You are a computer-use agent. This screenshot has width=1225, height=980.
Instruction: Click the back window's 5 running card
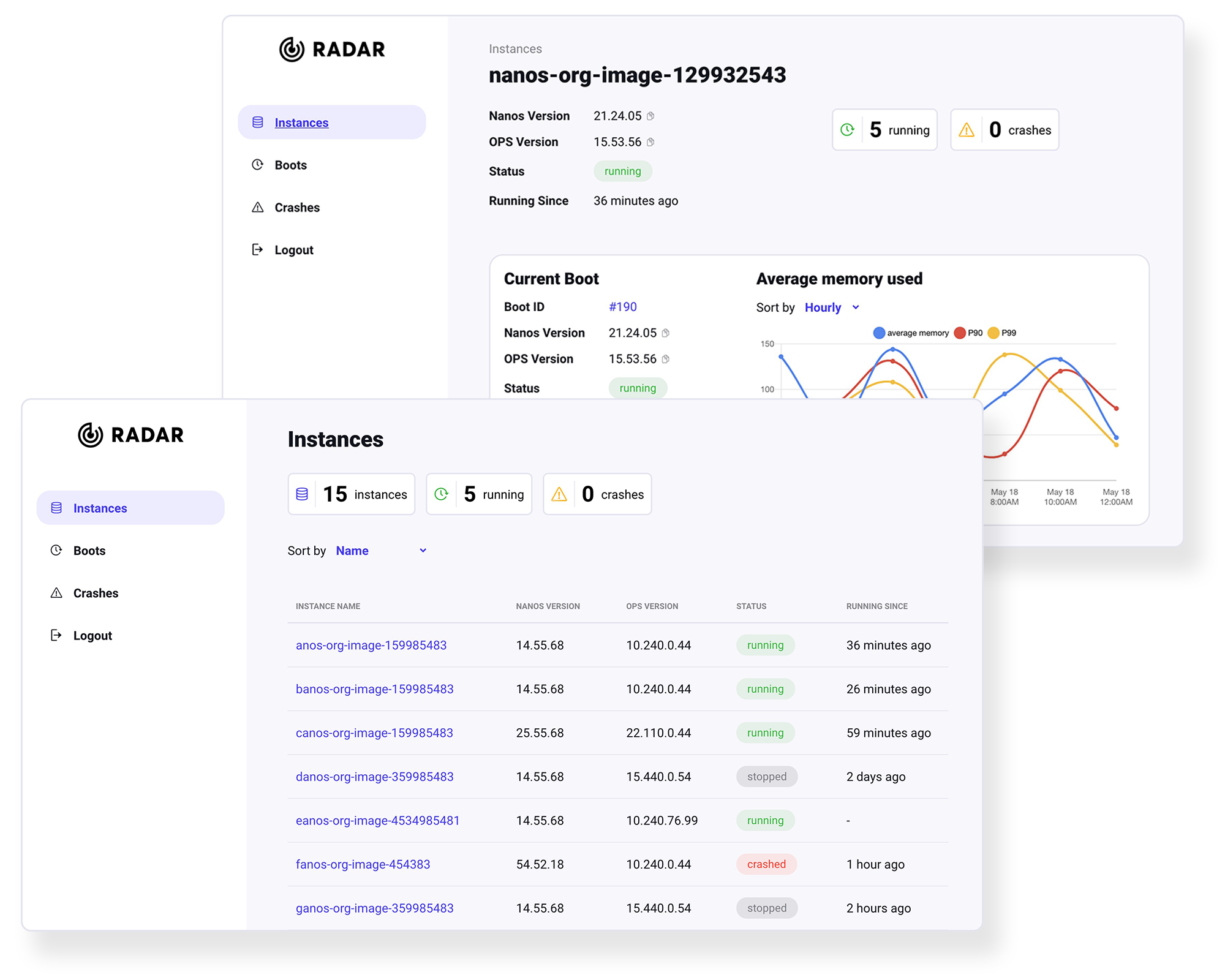pyautogui.click(x=884, y=130)
